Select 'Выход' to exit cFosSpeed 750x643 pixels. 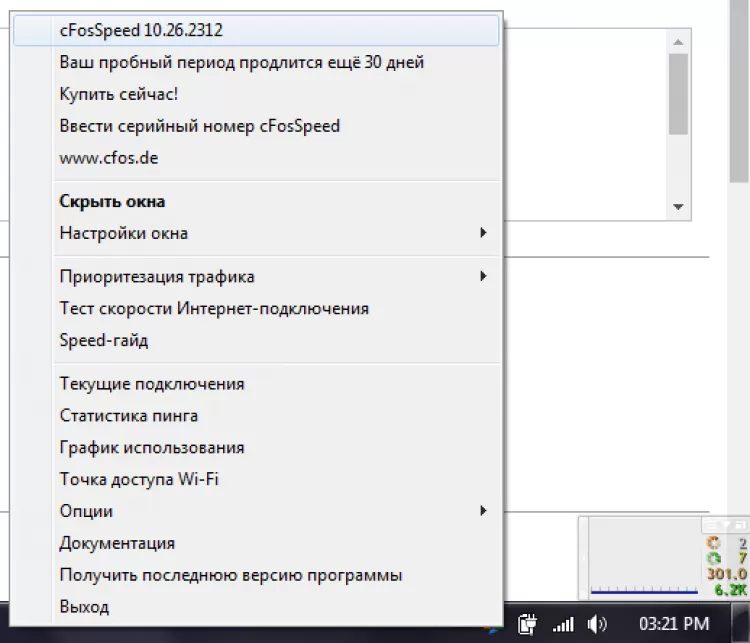click(256, 607)
